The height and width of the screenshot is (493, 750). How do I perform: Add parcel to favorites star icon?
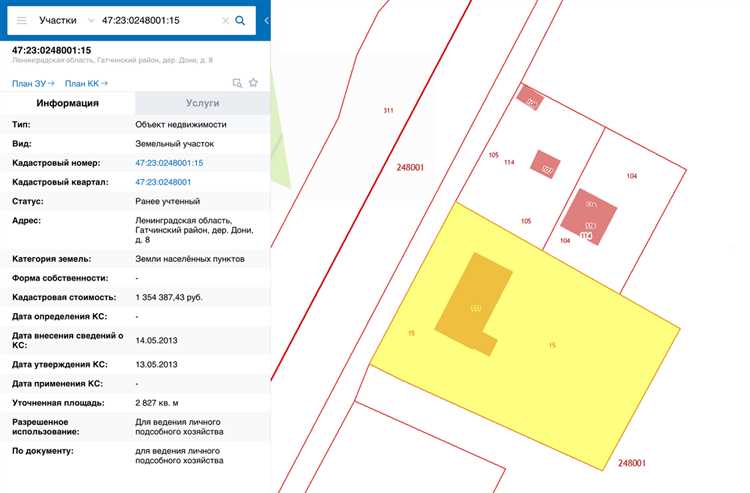(254, 83)
